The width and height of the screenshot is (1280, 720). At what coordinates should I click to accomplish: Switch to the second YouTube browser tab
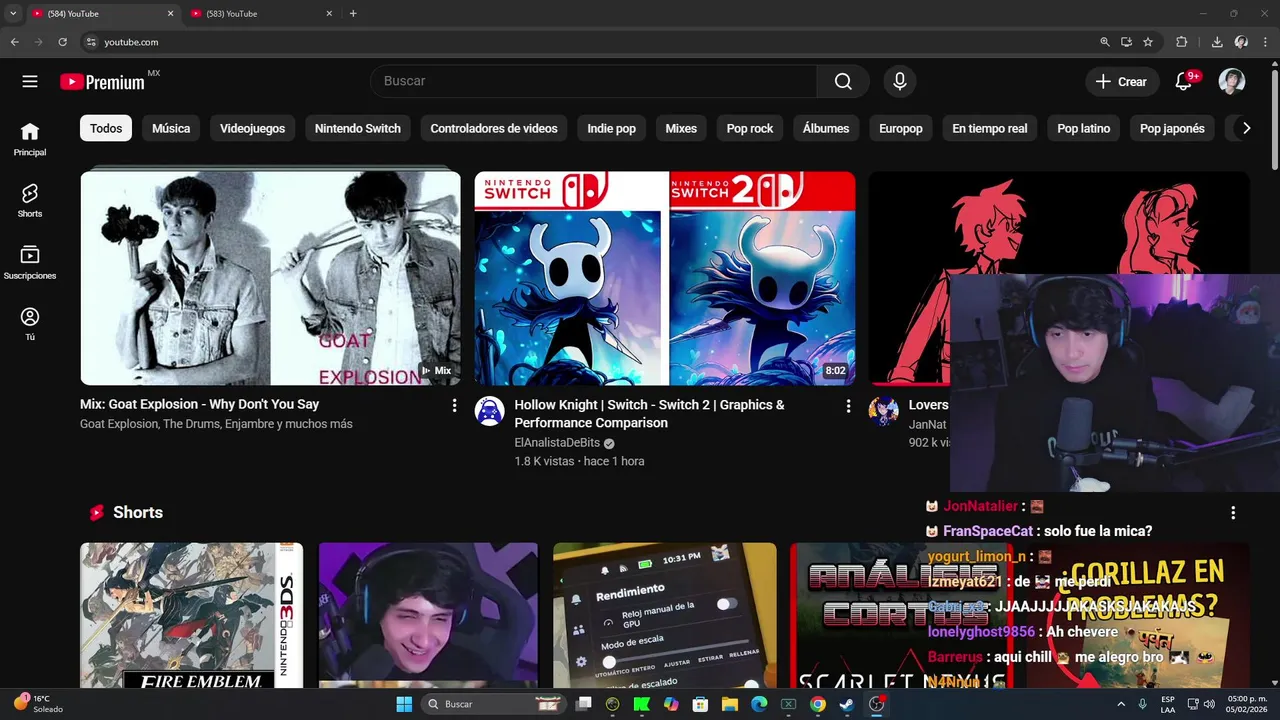tap(260, 14)
